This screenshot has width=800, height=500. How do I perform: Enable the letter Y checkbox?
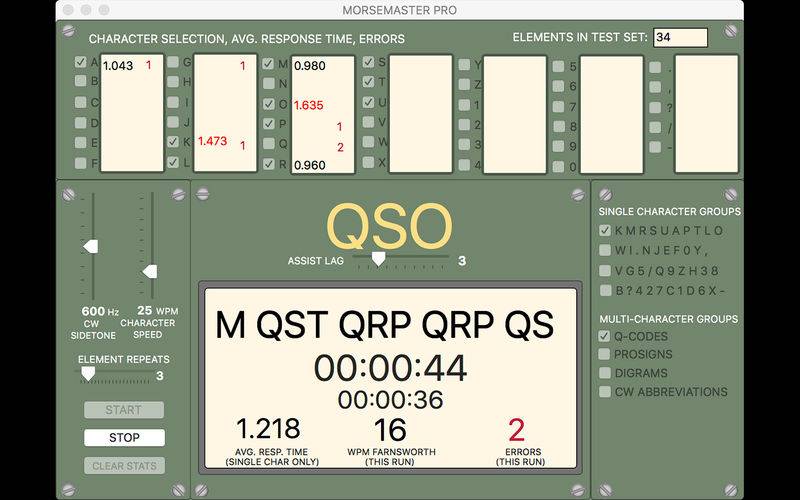[464, 64]
